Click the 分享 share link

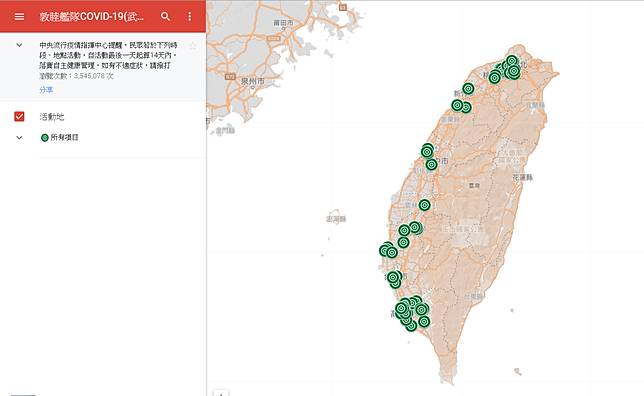pyautogui.click(x=46, y=90)
